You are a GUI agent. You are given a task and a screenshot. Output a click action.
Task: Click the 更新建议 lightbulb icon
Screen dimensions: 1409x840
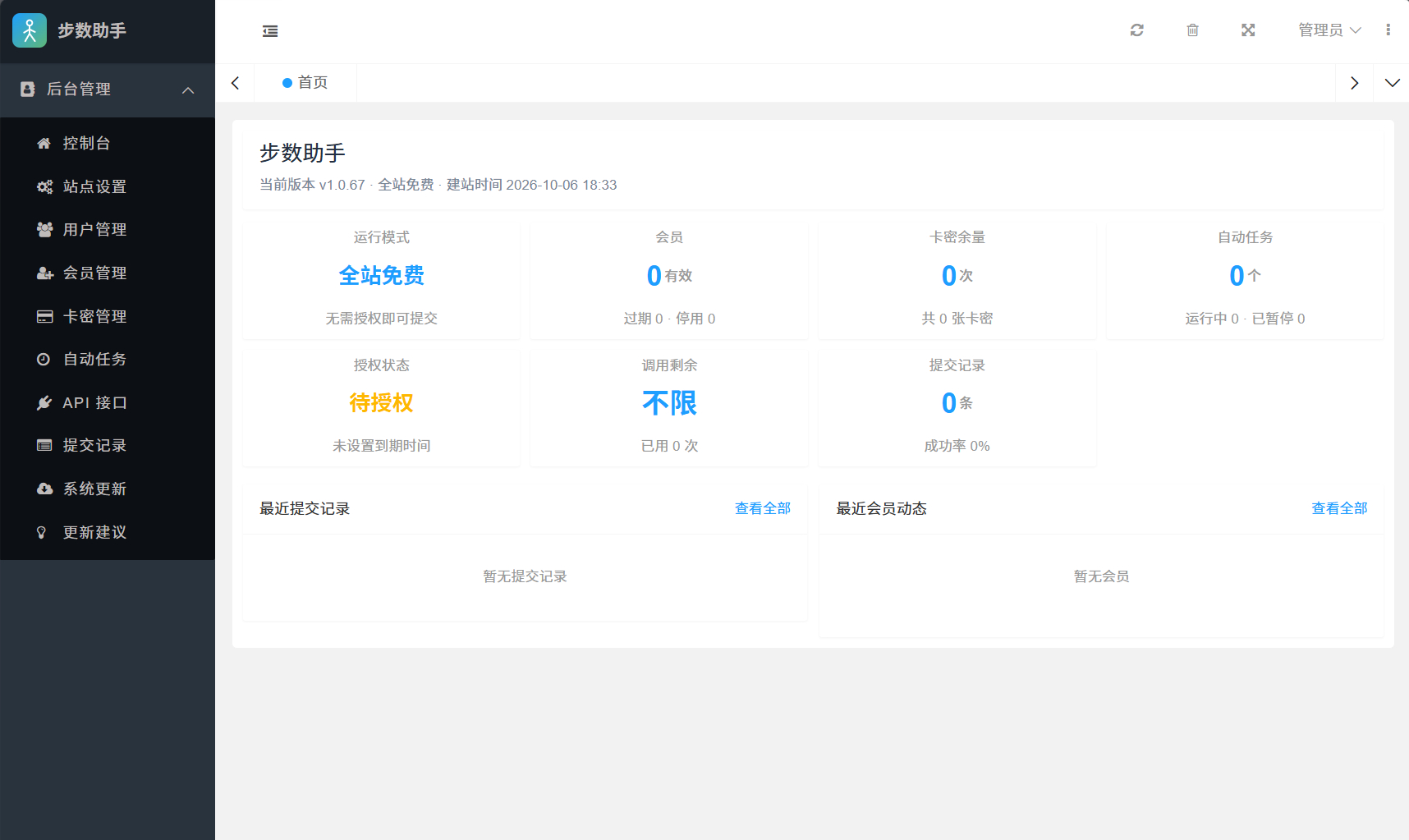(x=42, y=533)
